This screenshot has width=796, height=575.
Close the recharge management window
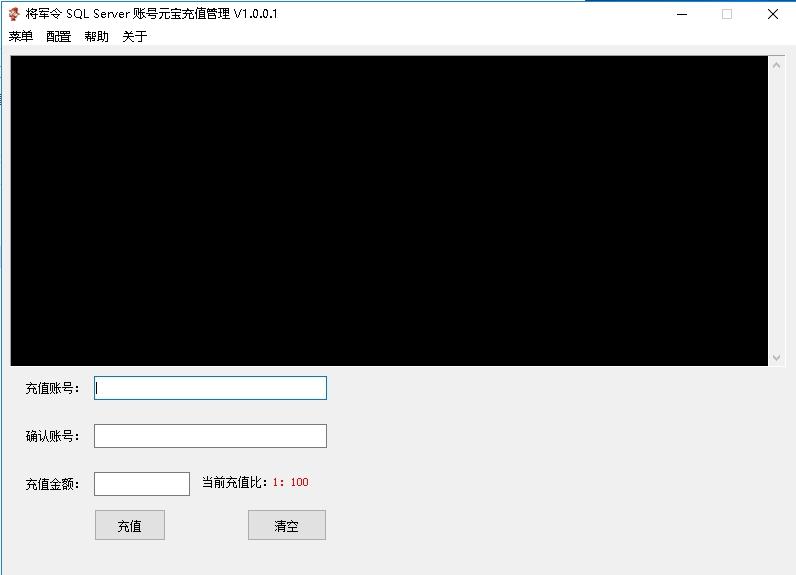click(x=773, y=14)
